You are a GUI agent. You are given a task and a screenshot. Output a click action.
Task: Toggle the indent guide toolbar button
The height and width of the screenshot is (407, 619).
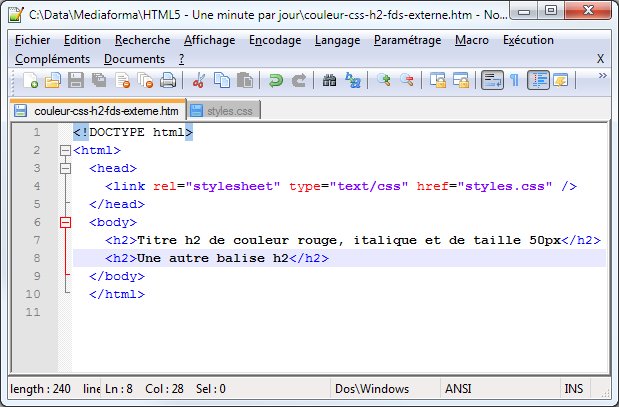pyautogui.click(x=538, y=81)
